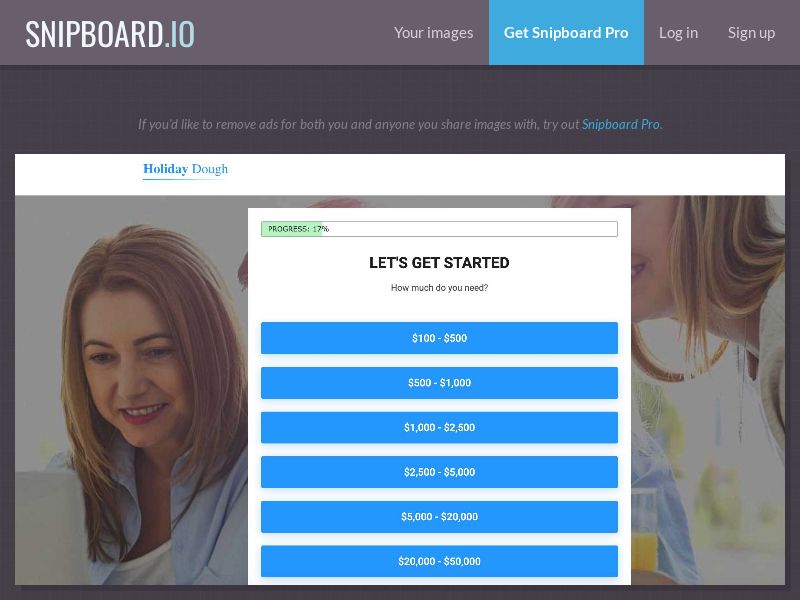Select the Get Snipboard Pro tab
Viewport: 800px width, 600px height.
coord(566,33)
